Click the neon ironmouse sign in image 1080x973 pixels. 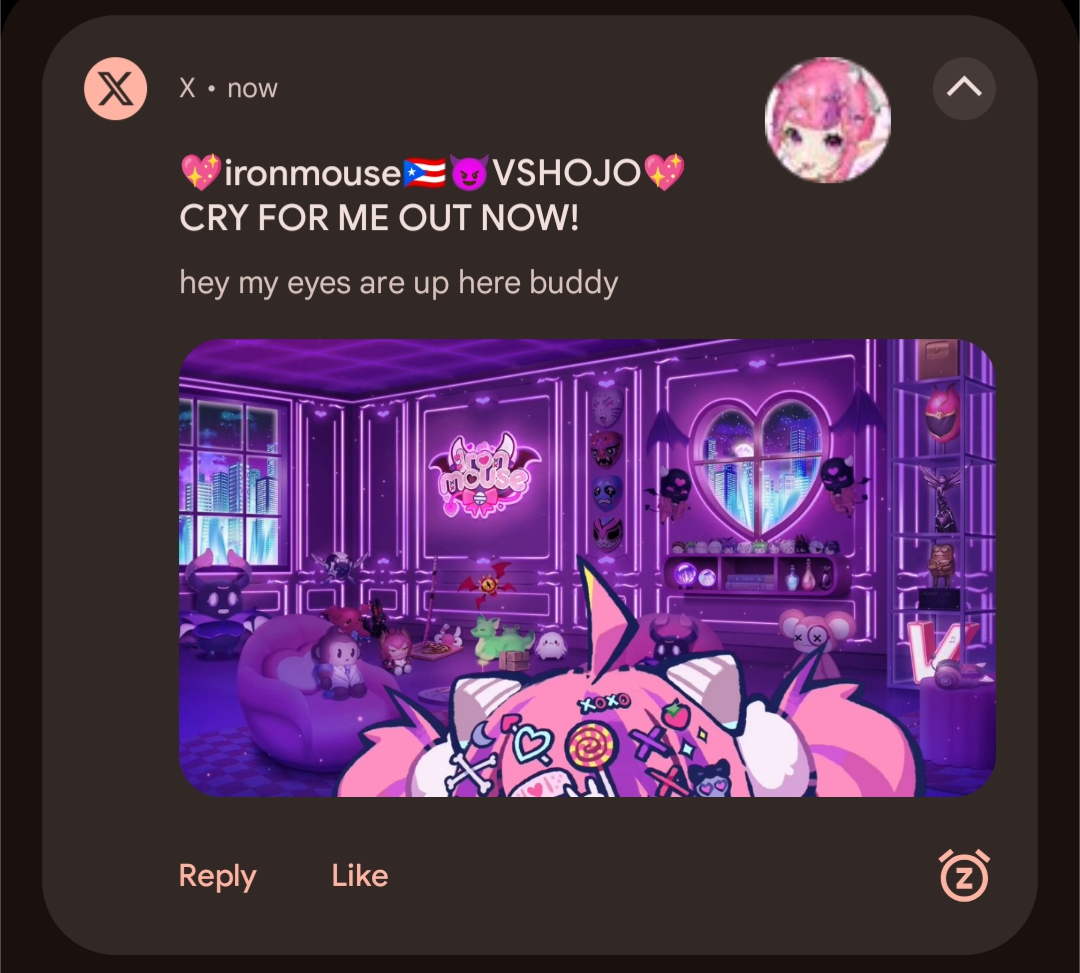(485, 475)
